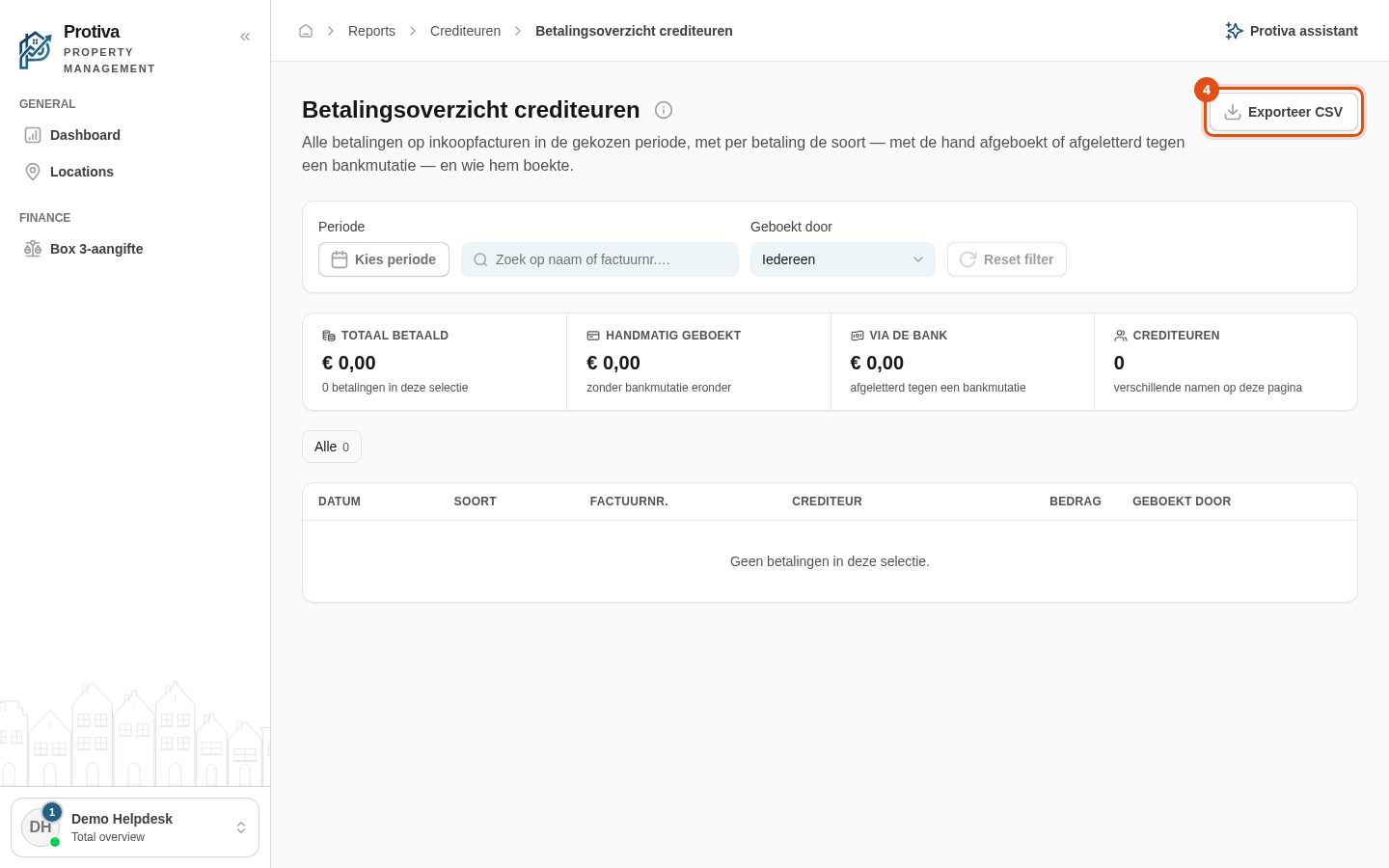Click the Bedrag column header
Screen dimensions: 1389x868
(x=1076, y=502)
